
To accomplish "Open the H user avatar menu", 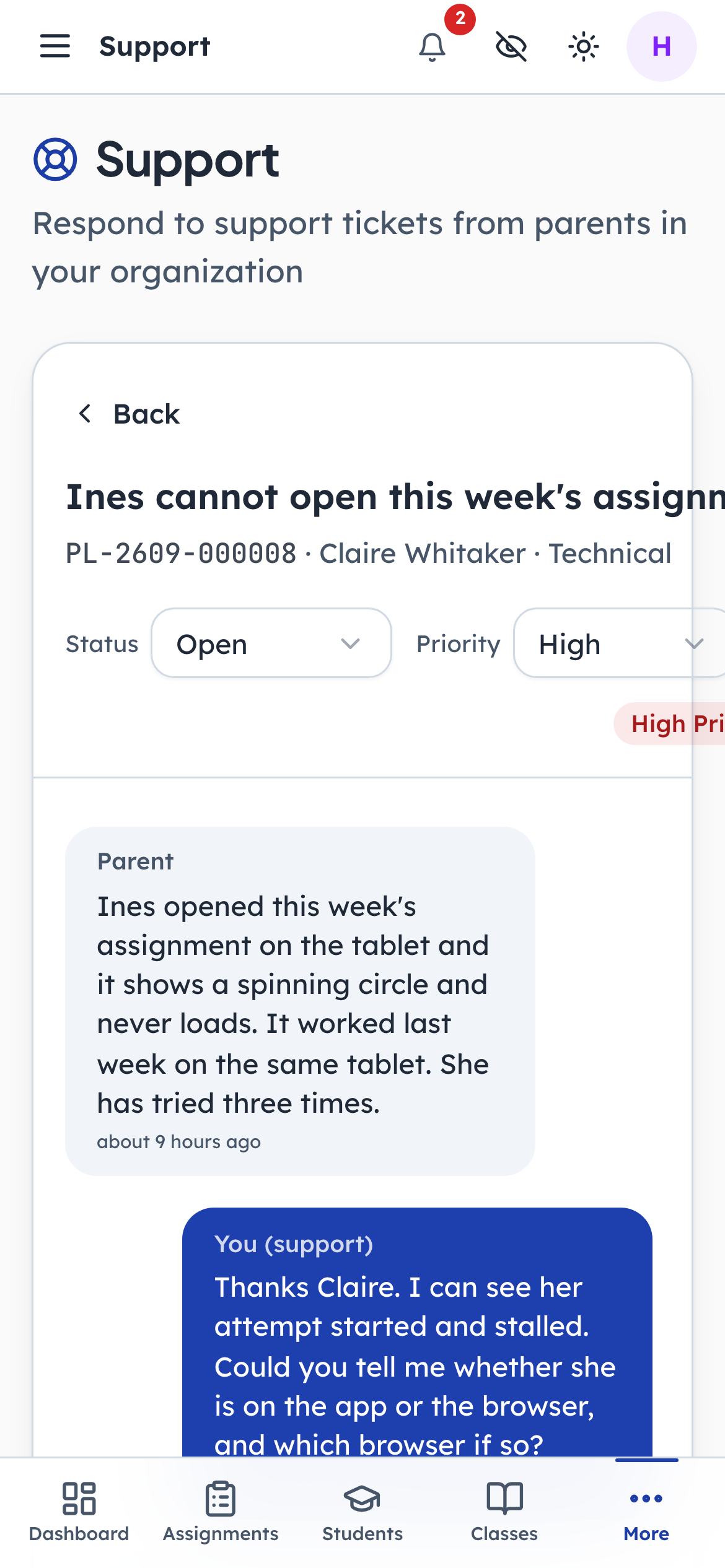I will 661,46.
